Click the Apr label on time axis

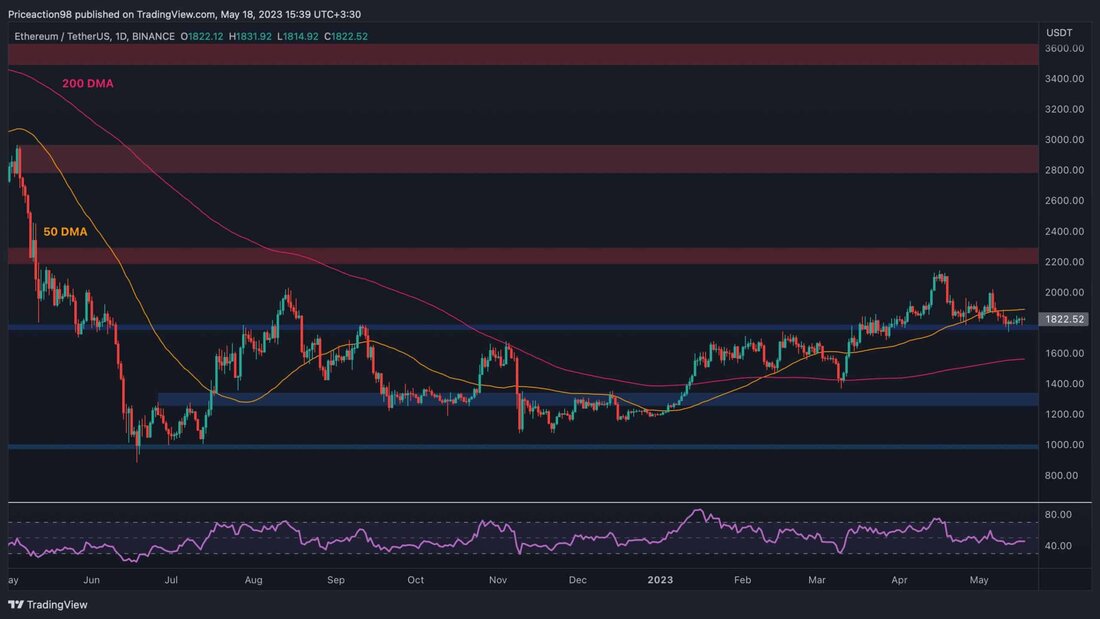tap(899, 580)
